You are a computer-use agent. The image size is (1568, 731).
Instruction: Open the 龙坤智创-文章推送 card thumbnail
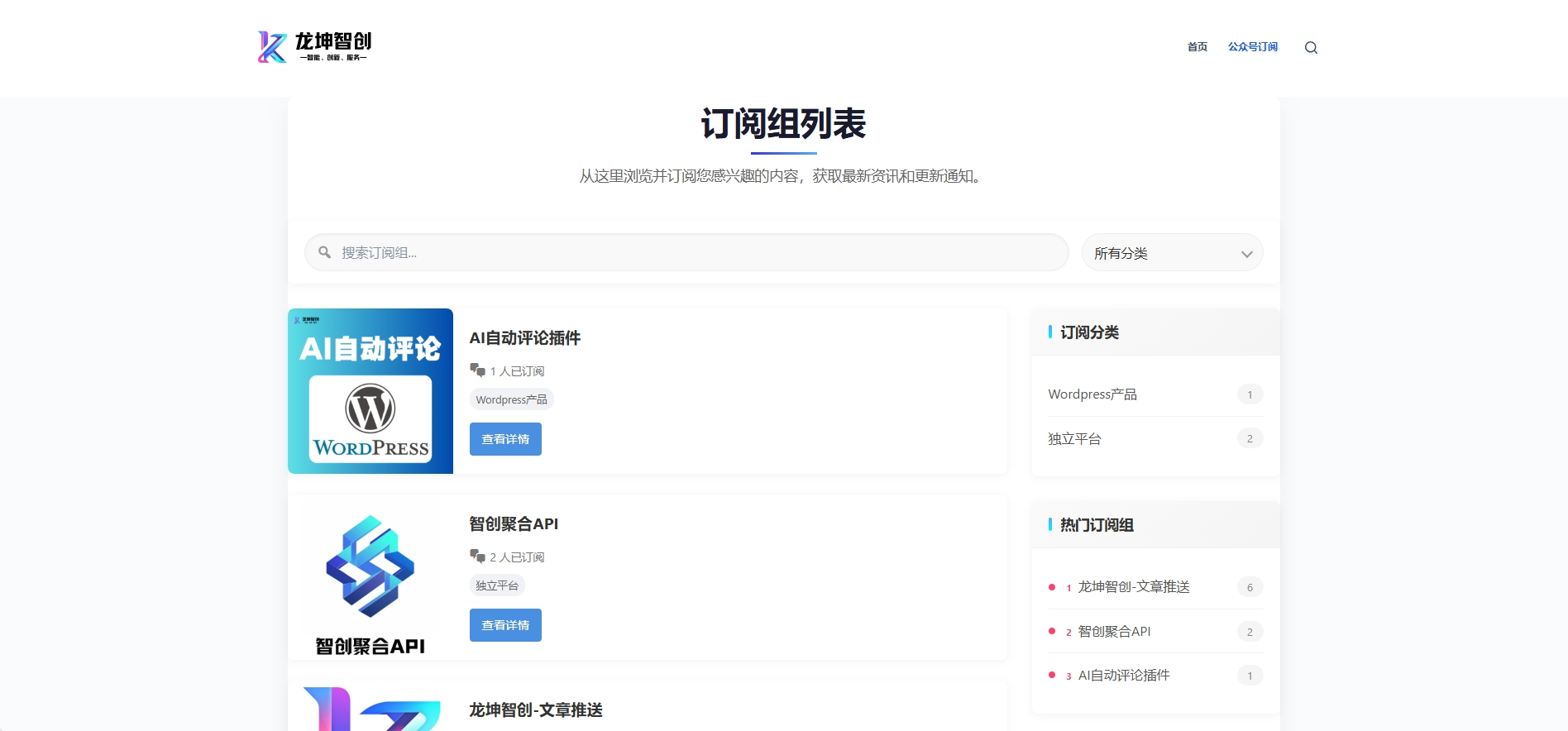click(x=370, y=706)
